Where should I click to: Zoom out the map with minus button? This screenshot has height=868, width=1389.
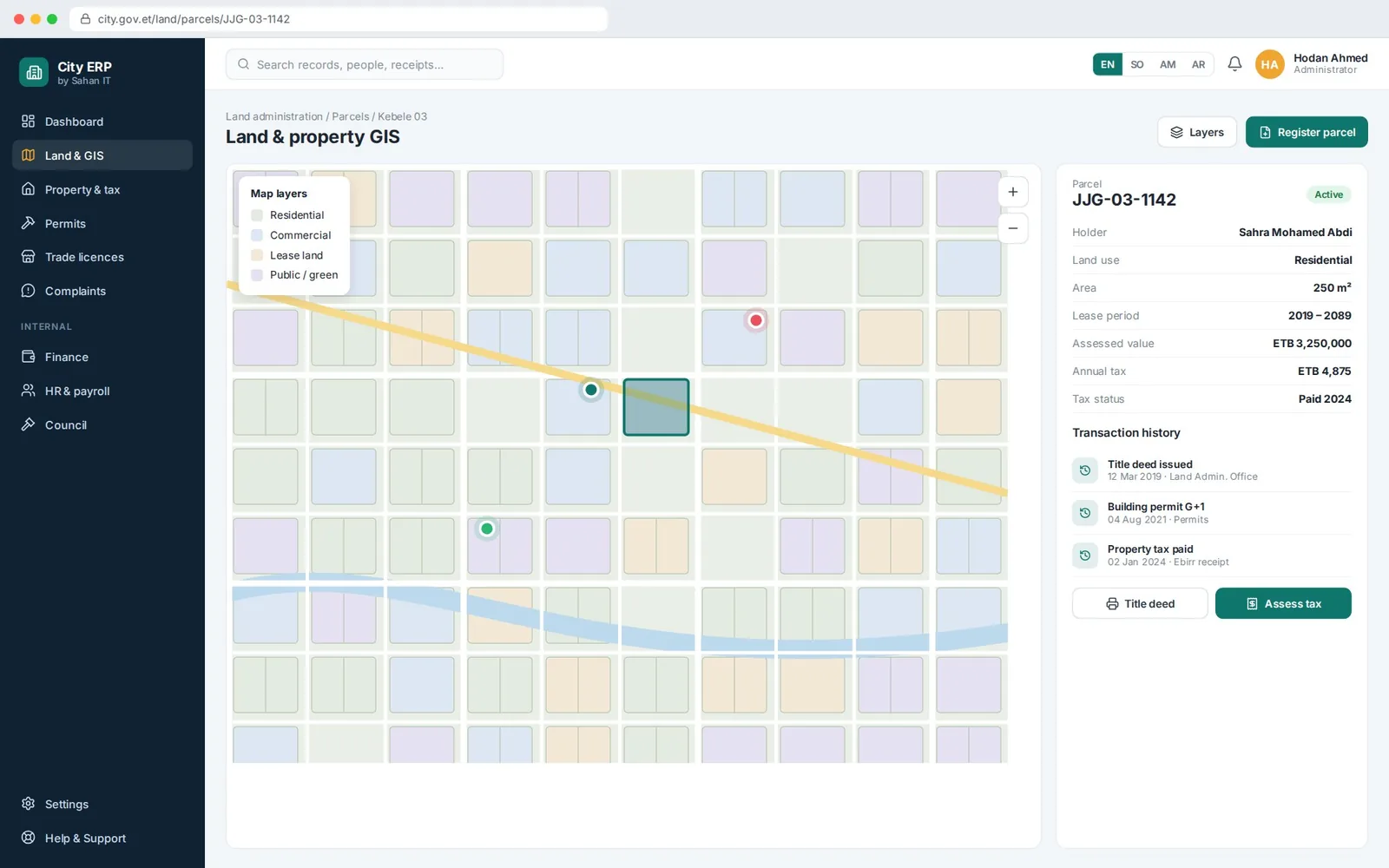[x=1013, y=228]
